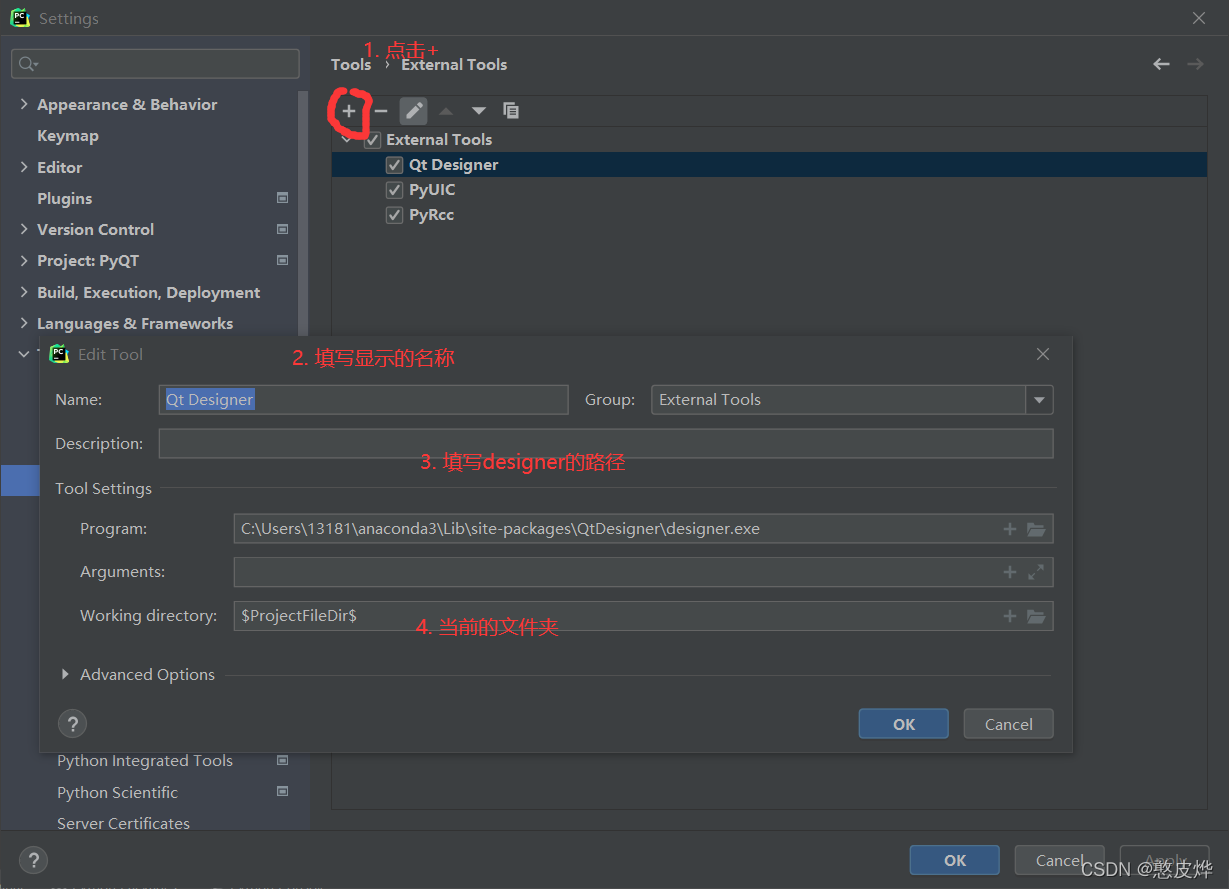The width and height of the screenshot is (1229, 889).
Task: Toggle PyRcc checkbox
Action: [x=395, y=215]
